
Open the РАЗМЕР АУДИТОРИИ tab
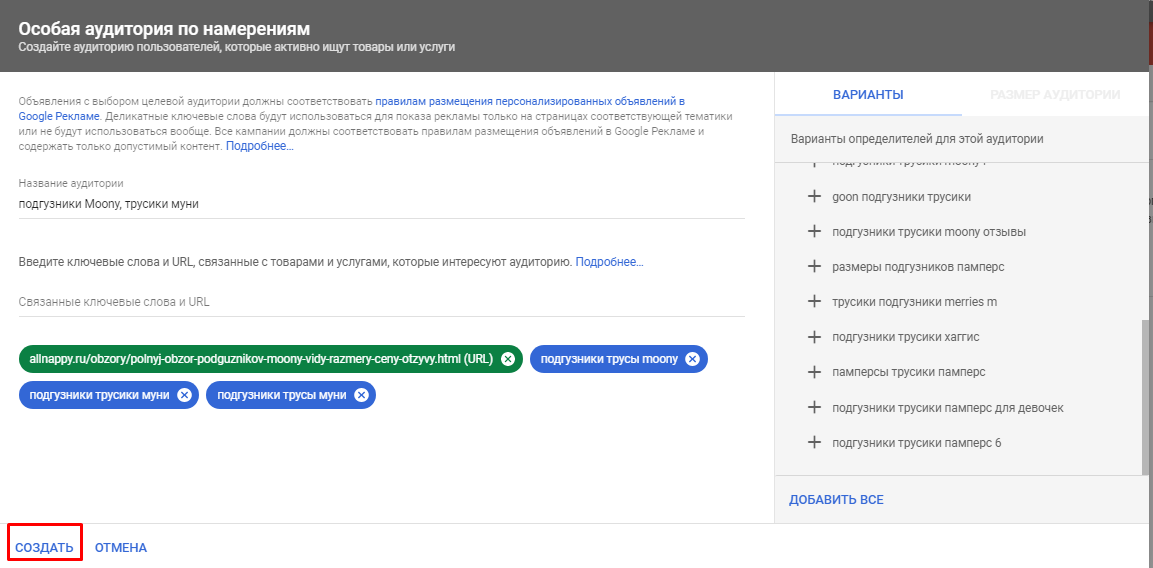tap(1054, 95)
